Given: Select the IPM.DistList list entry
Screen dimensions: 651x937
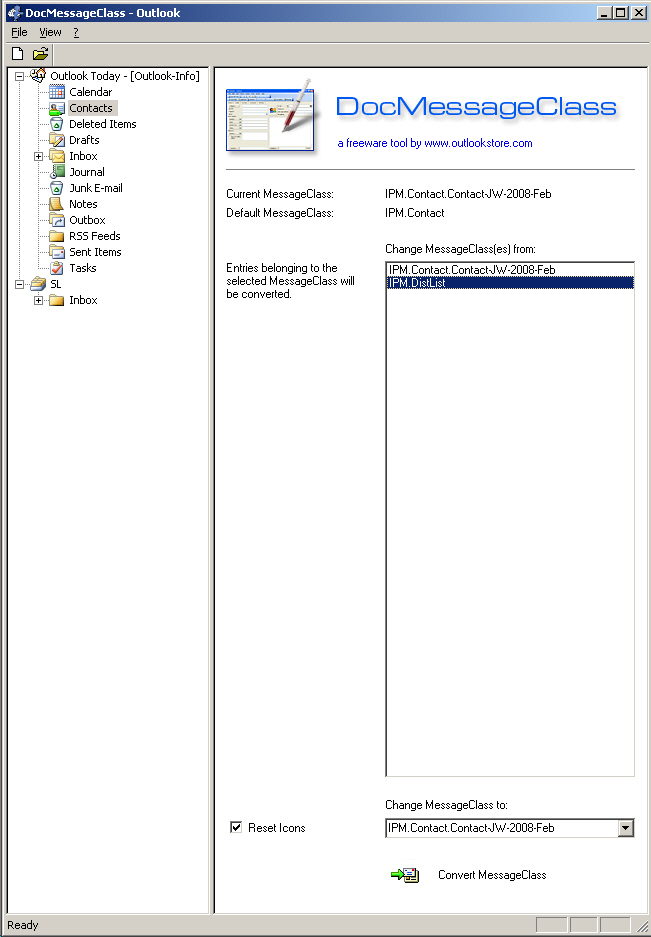Looking at the screenshot, I should coord(510,283).
